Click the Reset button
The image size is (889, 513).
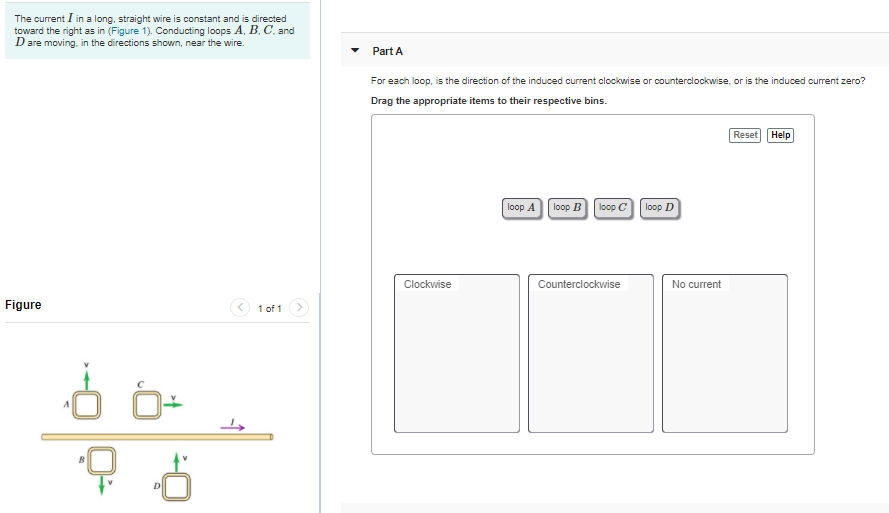pos(744,135)
